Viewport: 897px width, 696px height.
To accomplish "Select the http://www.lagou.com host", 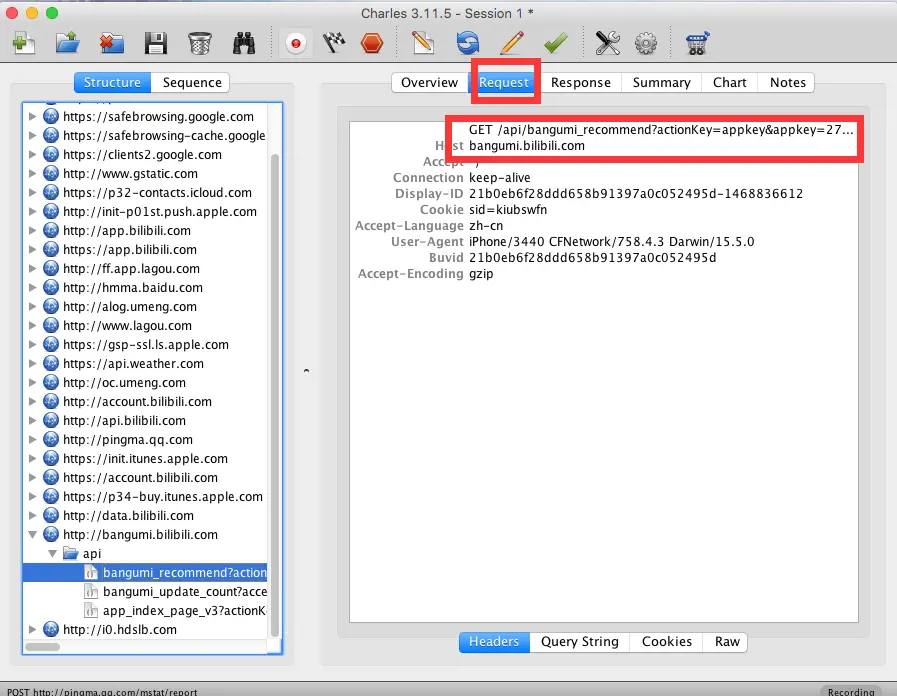I will pyautogui.click(x=127, y=325).
